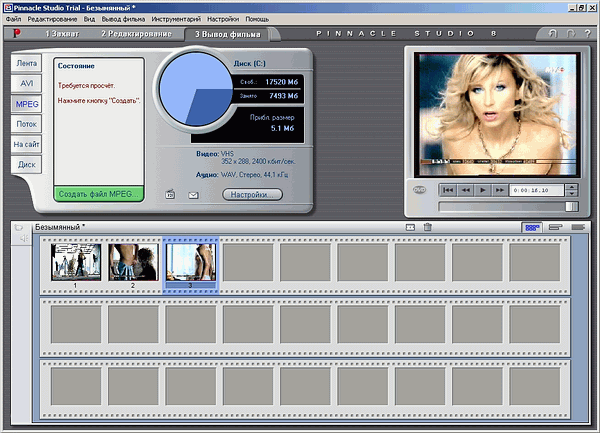Click the Требуется просчёт status message
Image resolution: width=600 pixels, height=433 pixels.
(x=86, y=86)
